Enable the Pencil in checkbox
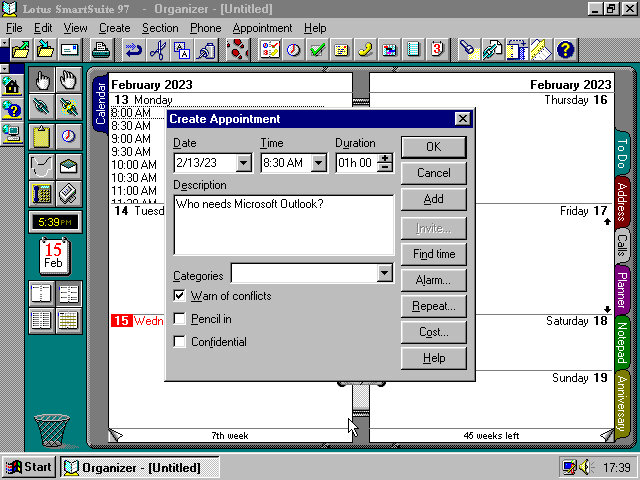This screenshot has height=480, width=640. point(180,319)
